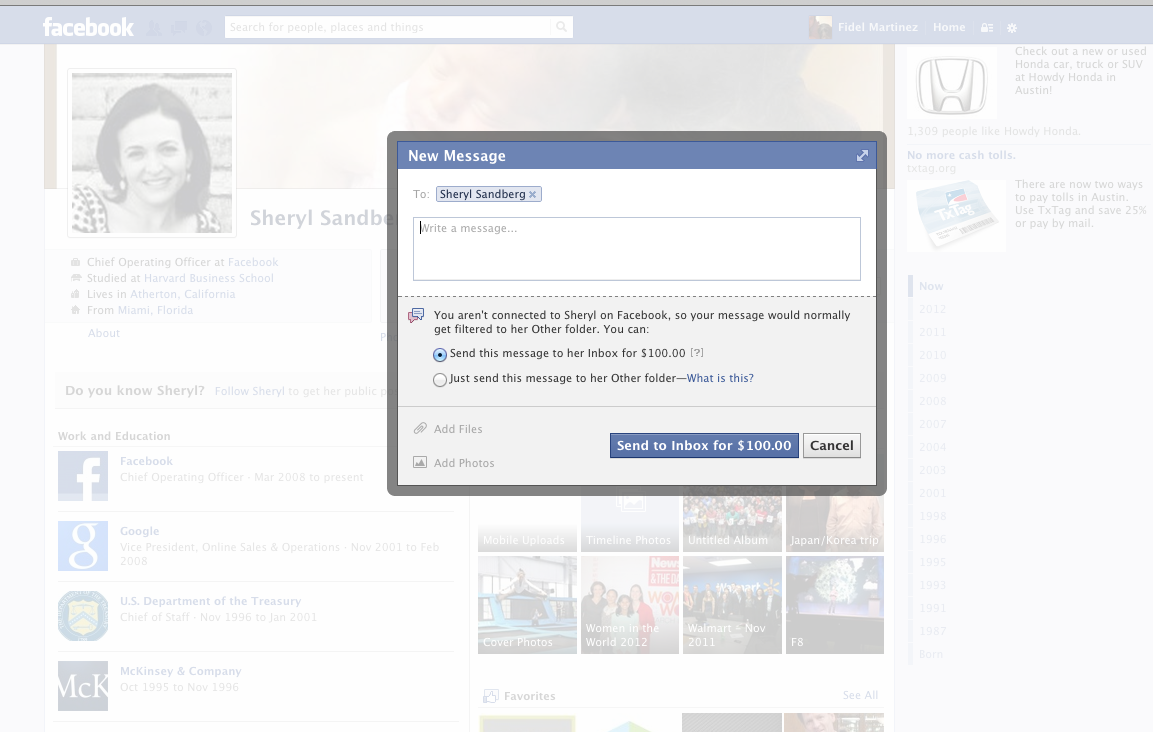Click the Favorites thumbs-up icon
This screenshot has height=732, width=1153.
[490, 696]
